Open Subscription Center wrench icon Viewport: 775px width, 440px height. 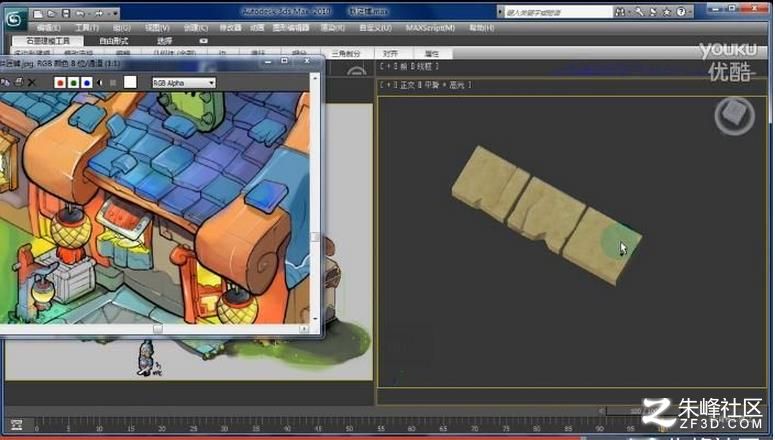(x=639, y=11)
